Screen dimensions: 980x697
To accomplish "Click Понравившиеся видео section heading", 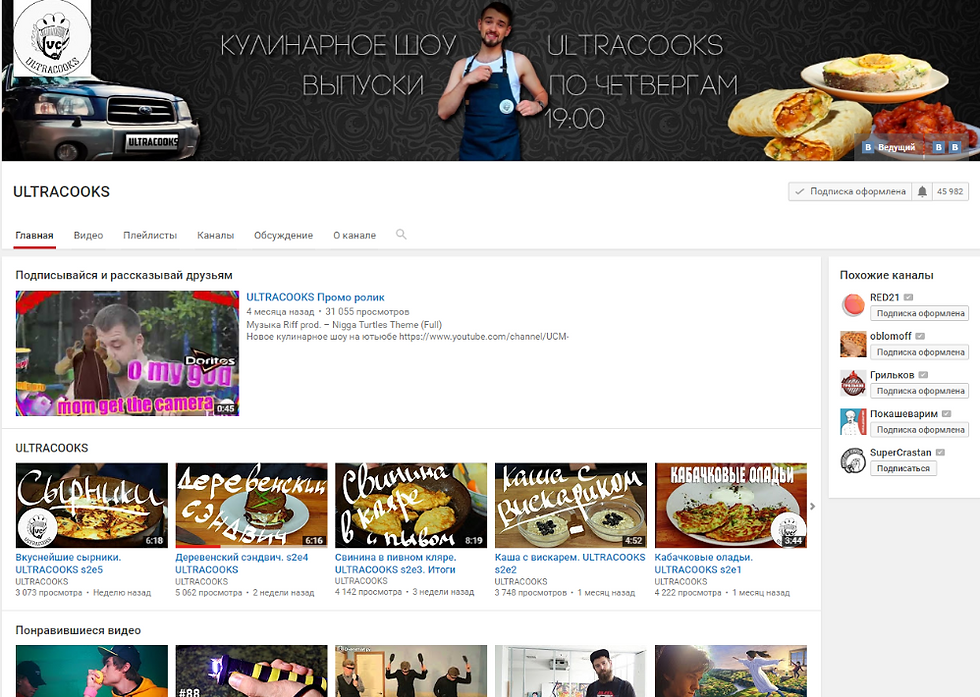I will point(78,630).
